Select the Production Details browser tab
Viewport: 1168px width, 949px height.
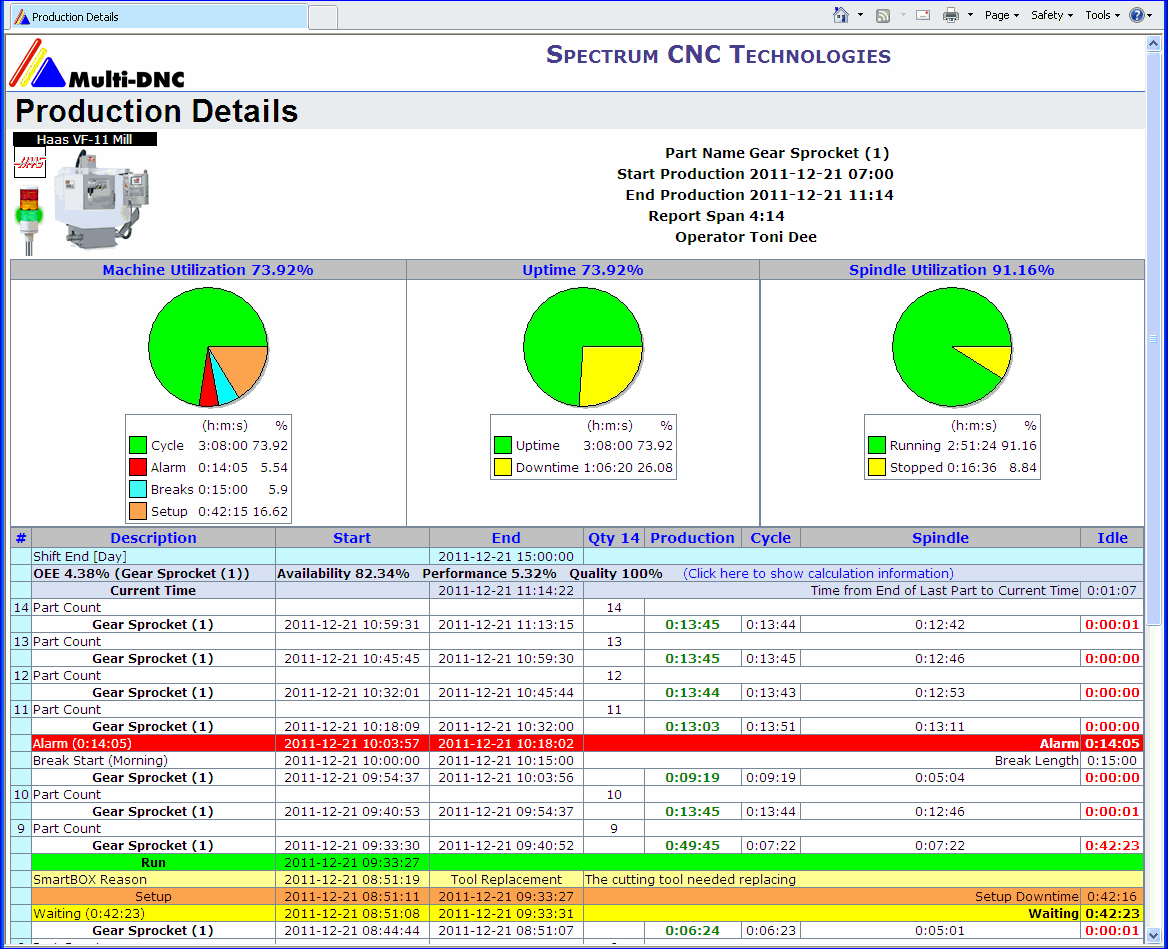click(x=150, y=16)
